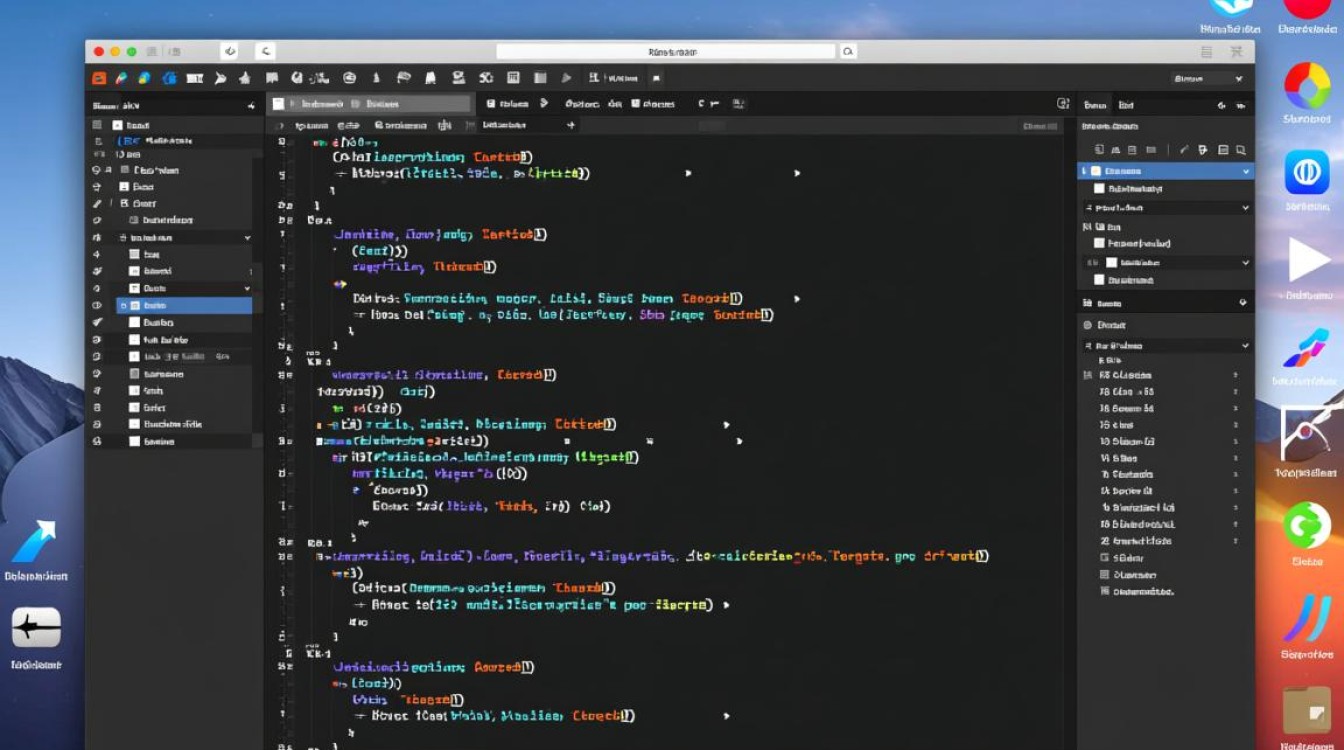Click the gray play arrow in the top toolbar

[566, 78]
